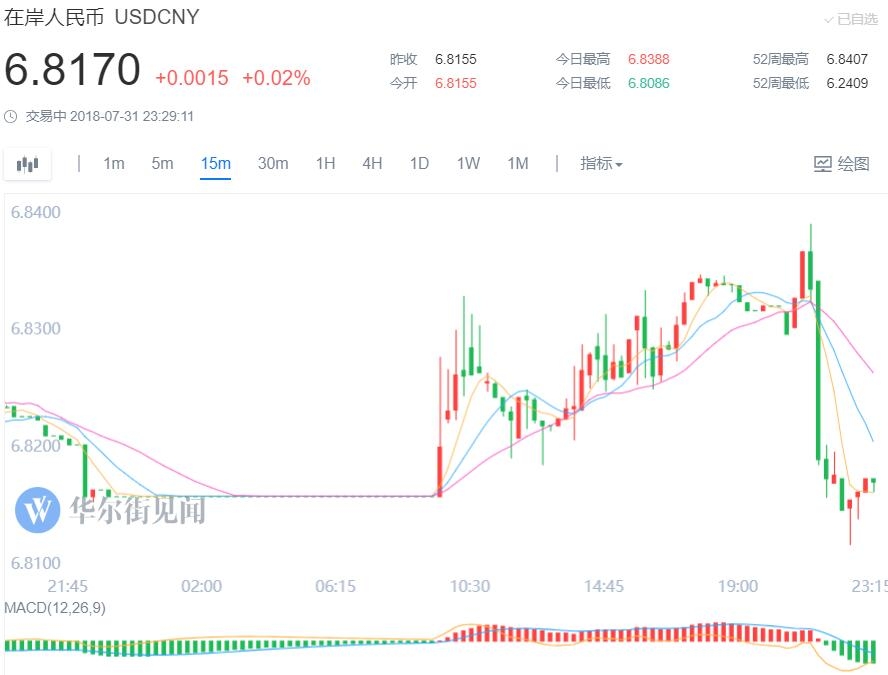
Task: Click today's high value 6.8388
Action: [x=648, y=59]
